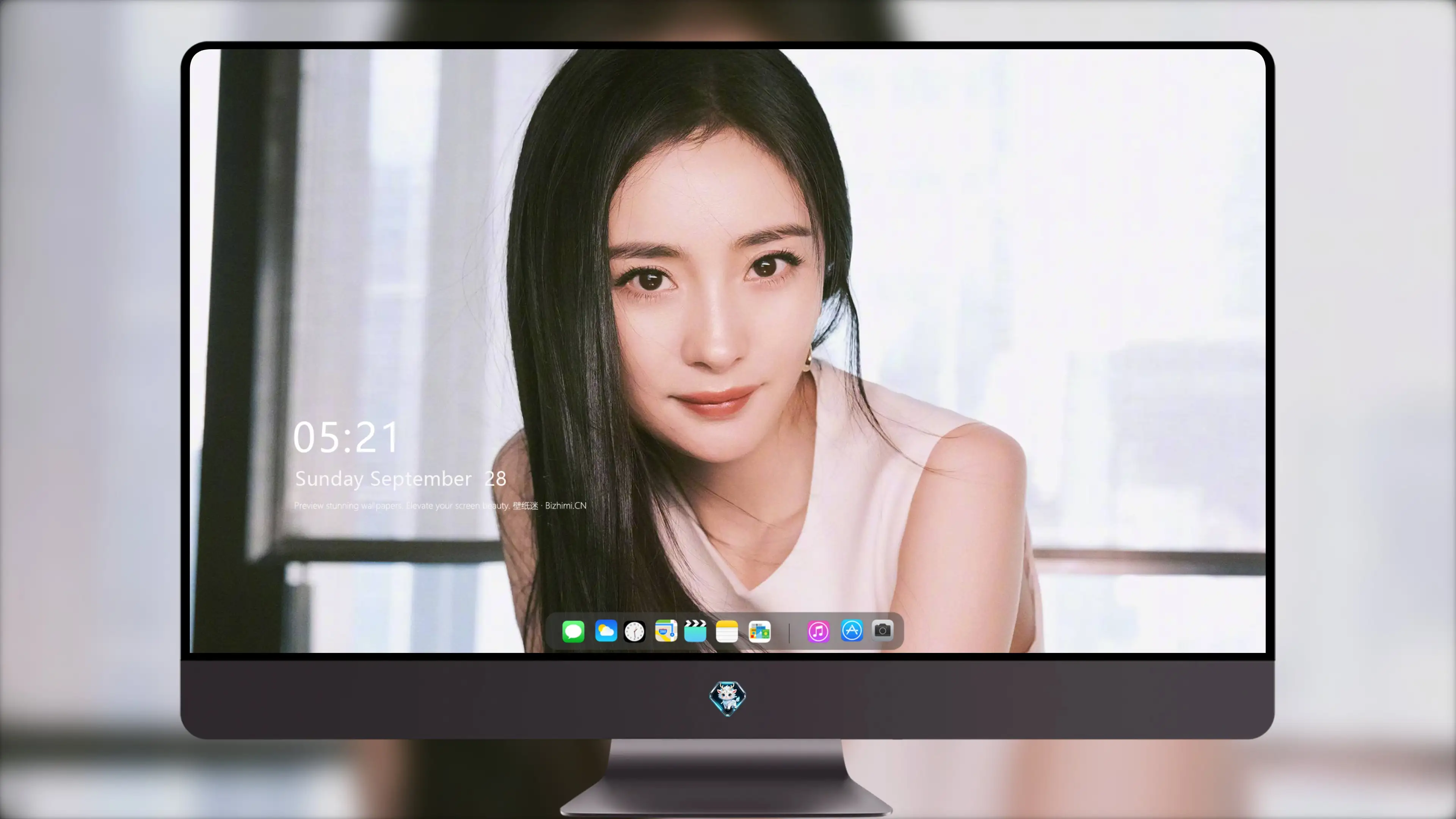Open the photo collage app icon in the dock
The image size is (1456, 819).
tap(759, 631)
